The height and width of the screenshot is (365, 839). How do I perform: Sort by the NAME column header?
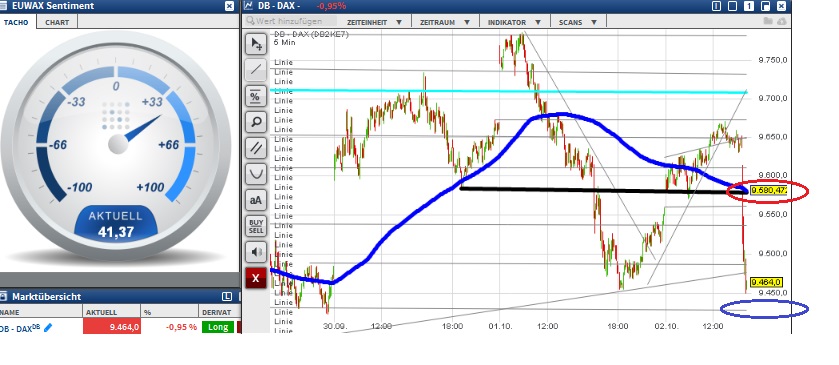(41, 312)
